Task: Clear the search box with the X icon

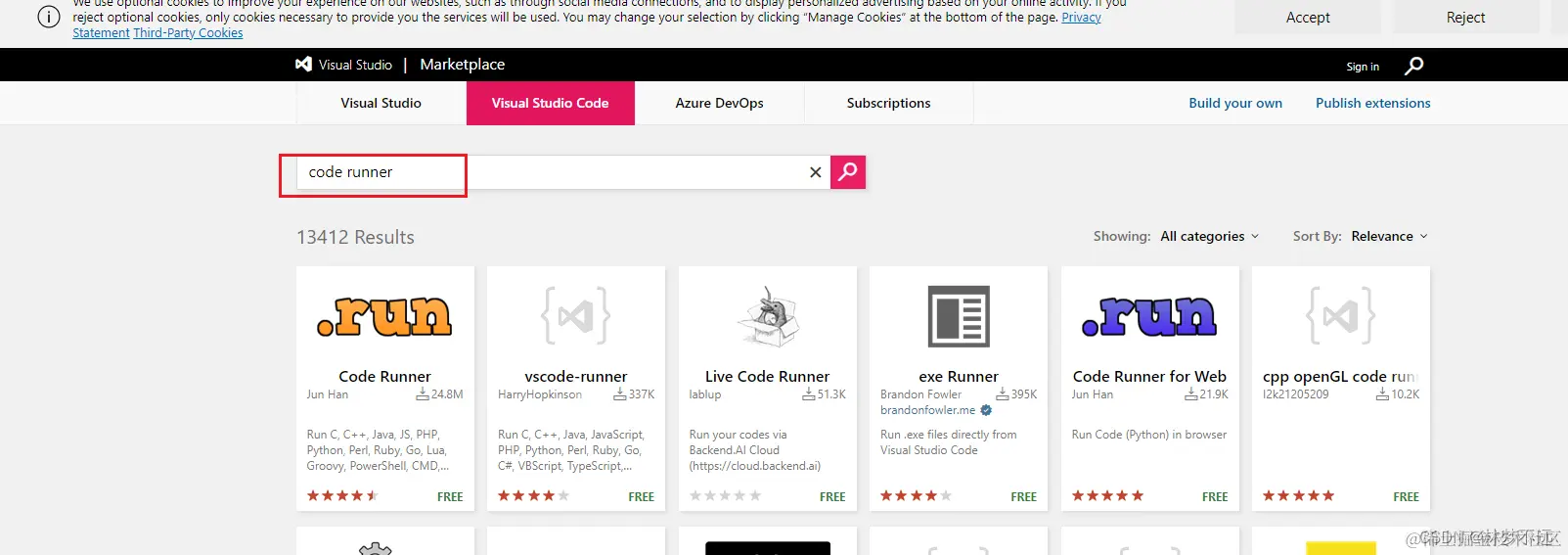Action: 815,172
